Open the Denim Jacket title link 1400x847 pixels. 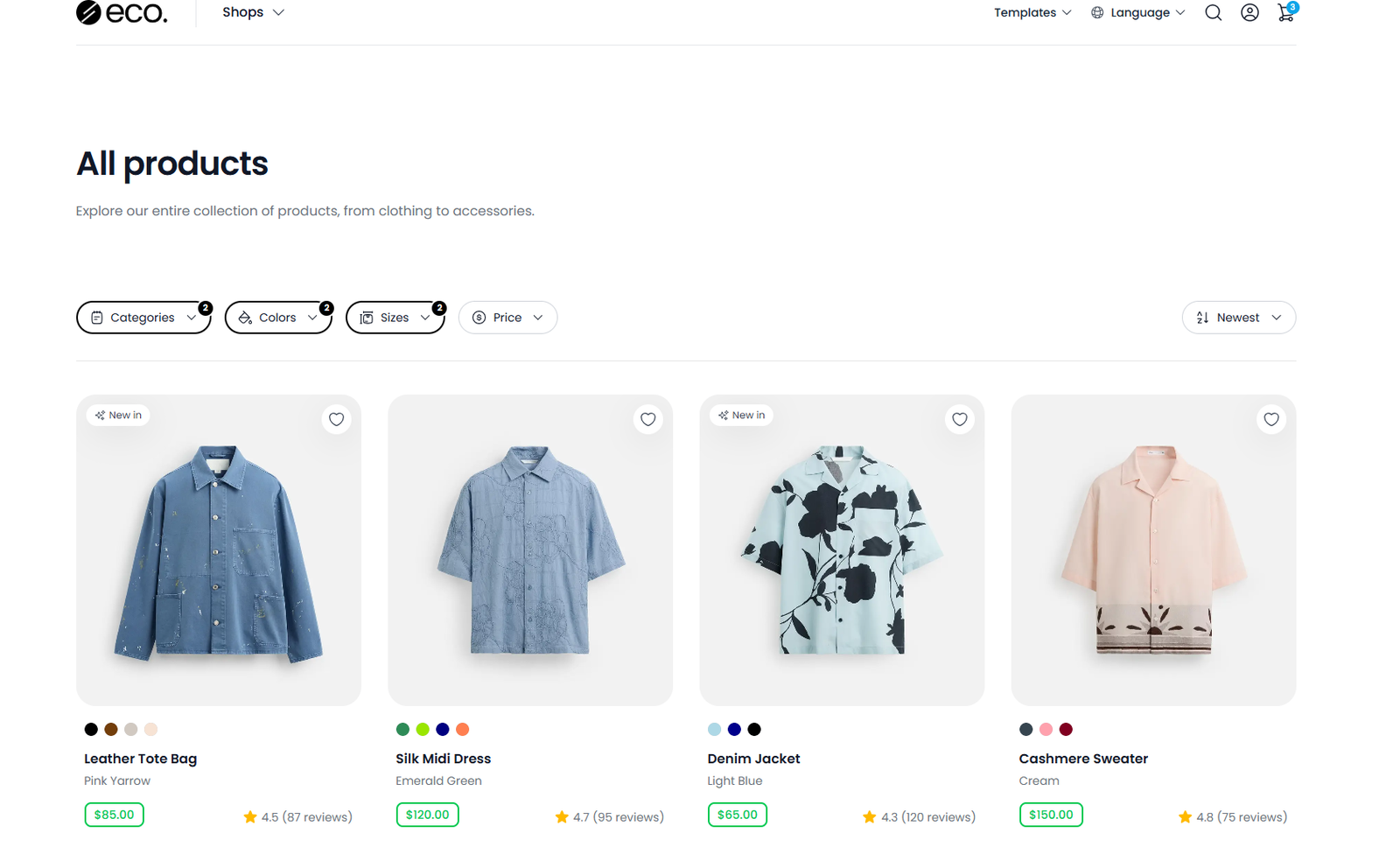pyautogui.click(x=753, y=759)
